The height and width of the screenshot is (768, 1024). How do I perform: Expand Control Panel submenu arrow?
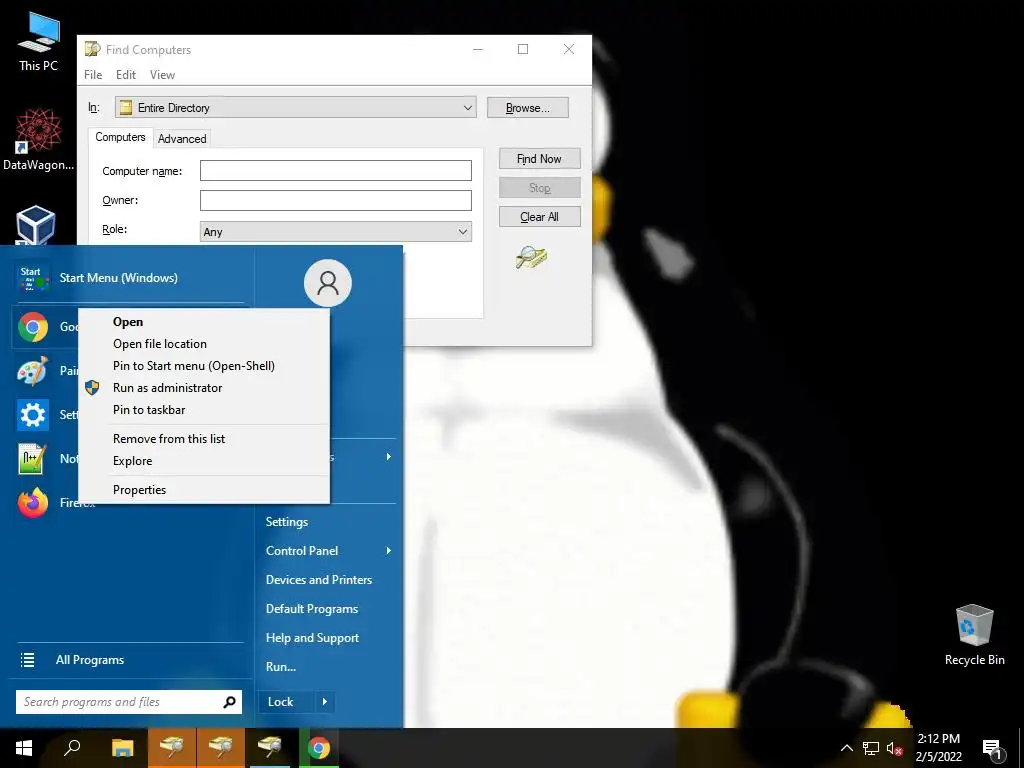coord(389,551)
